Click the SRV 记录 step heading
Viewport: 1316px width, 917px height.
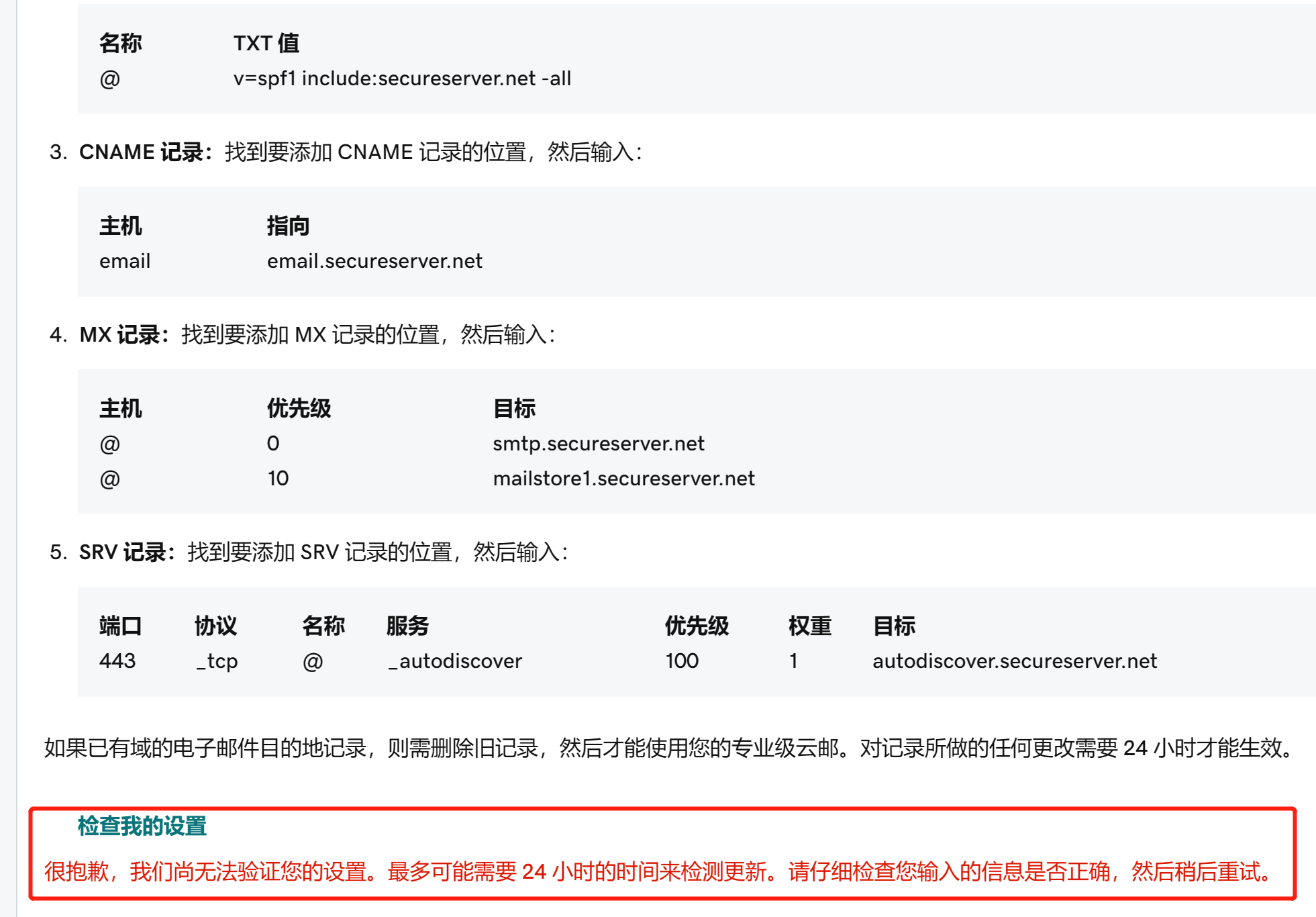(x=125, y=552)
